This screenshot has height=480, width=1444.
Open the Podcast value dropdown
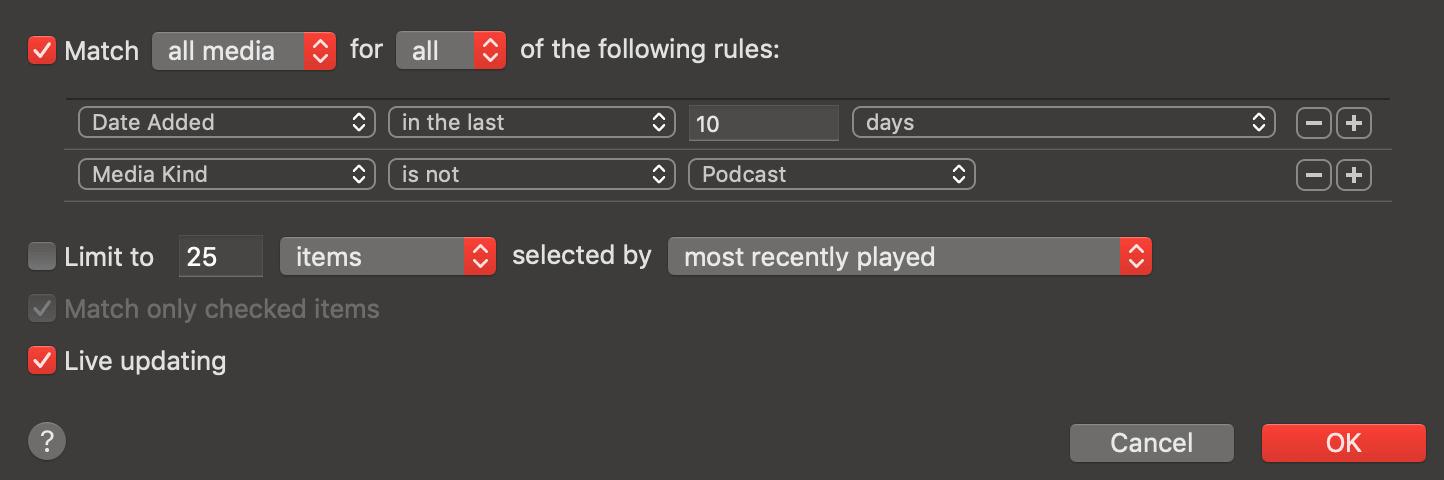(x=831, y=175)
